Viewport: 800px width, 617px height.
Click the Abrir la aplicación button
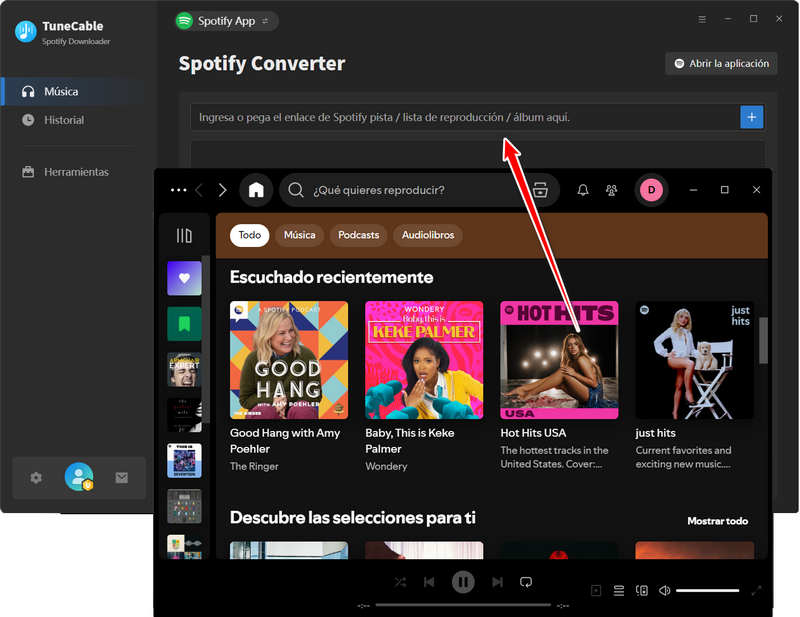(721, 63)
